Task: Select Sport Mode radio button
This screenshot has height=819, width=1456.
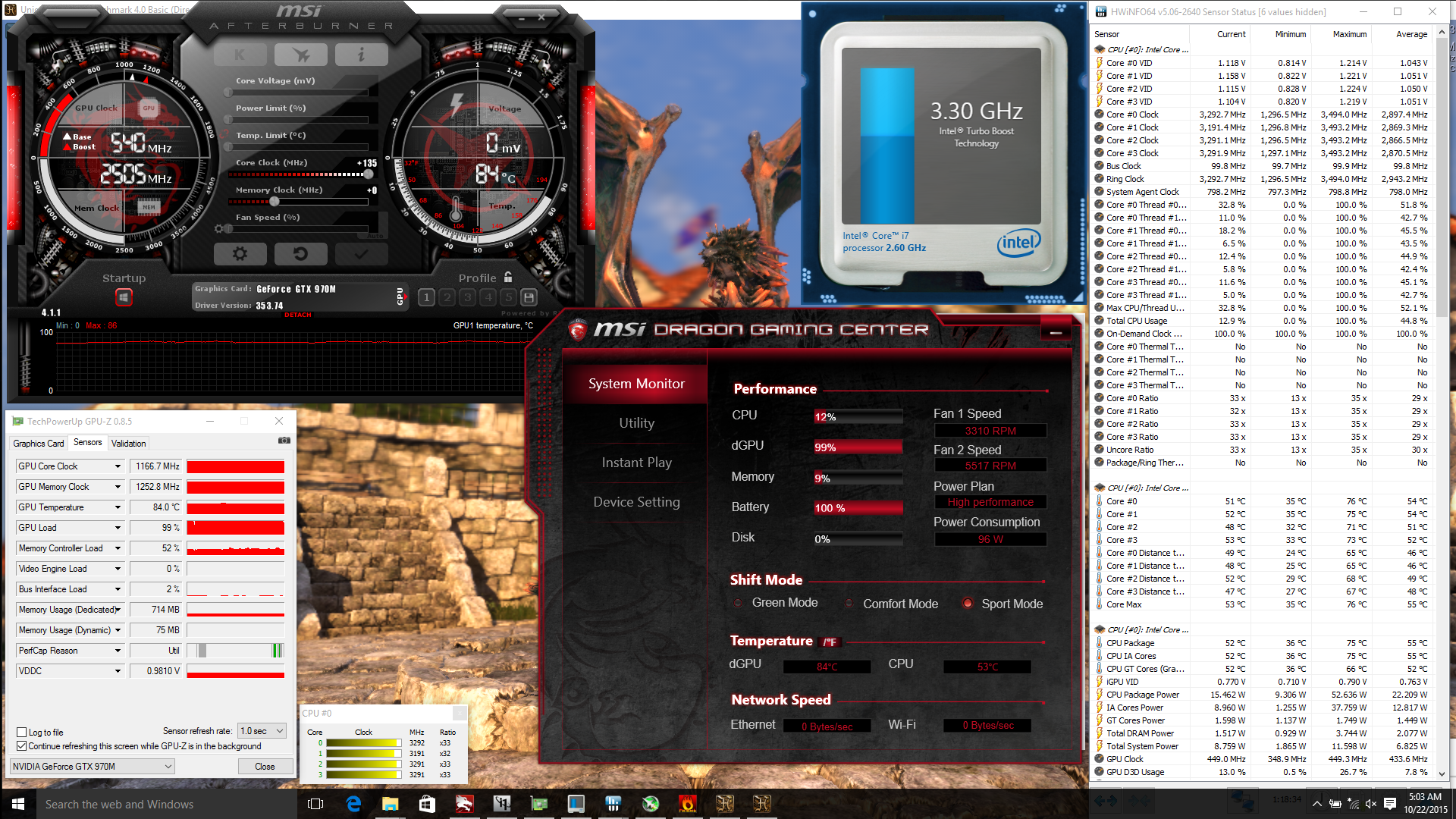Action: click(968, 604)
